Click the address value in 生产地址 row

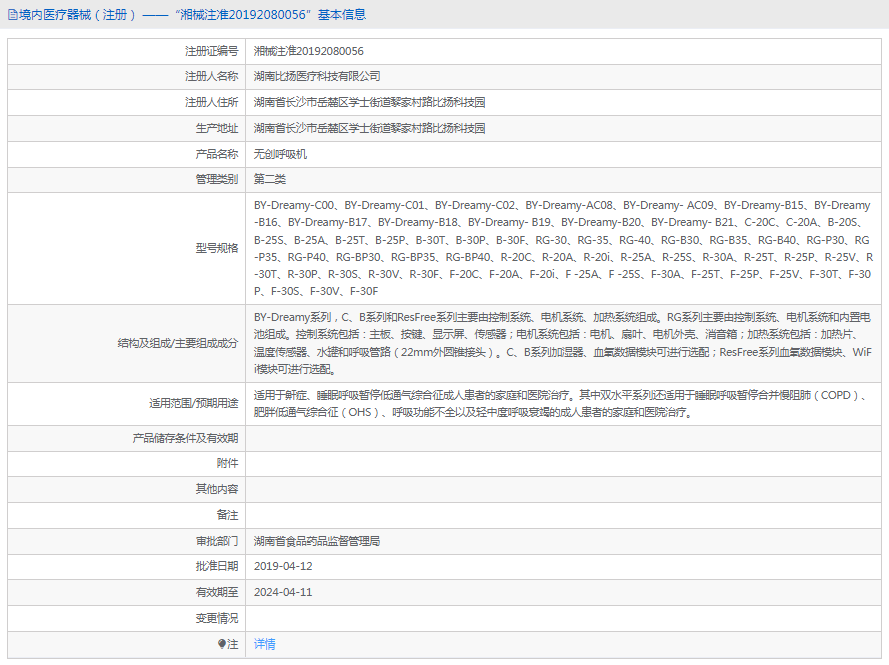369,128
